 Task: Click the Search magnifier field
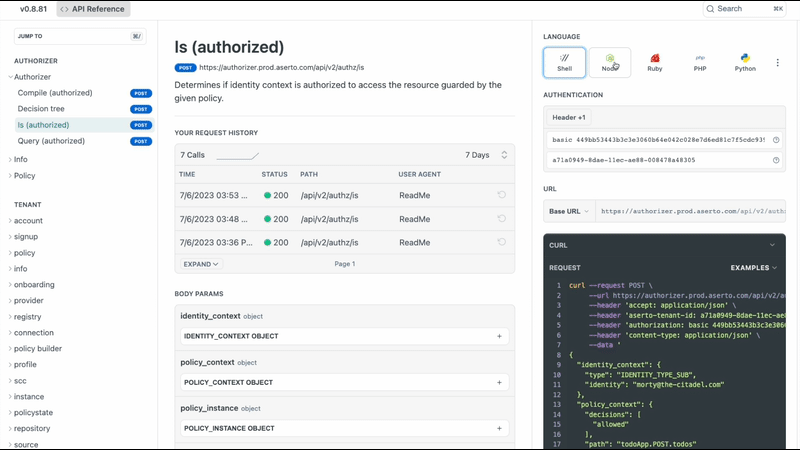744,9
